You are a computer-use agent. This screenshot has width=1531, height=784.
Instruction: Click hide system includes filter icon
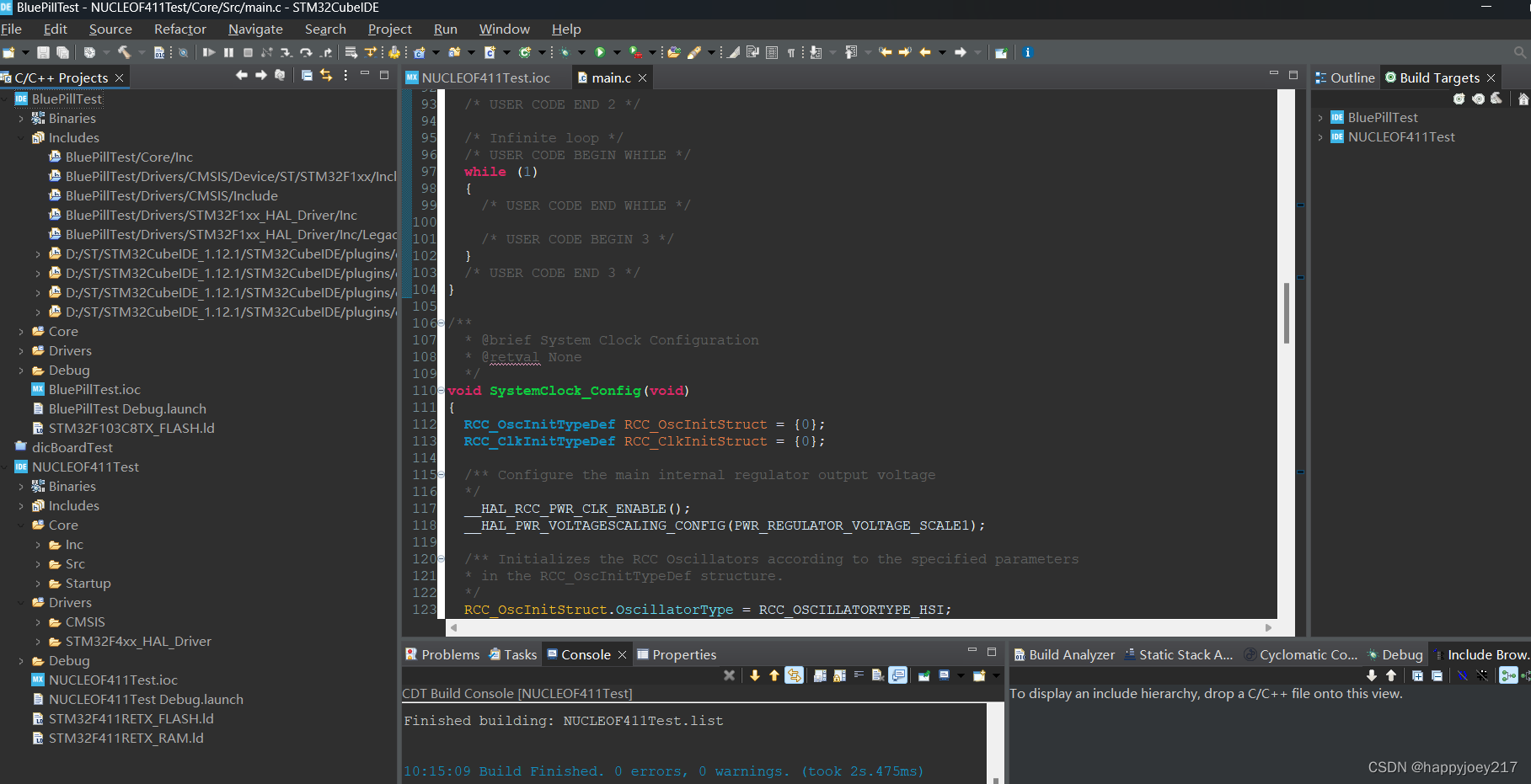tap(1462, 675)
